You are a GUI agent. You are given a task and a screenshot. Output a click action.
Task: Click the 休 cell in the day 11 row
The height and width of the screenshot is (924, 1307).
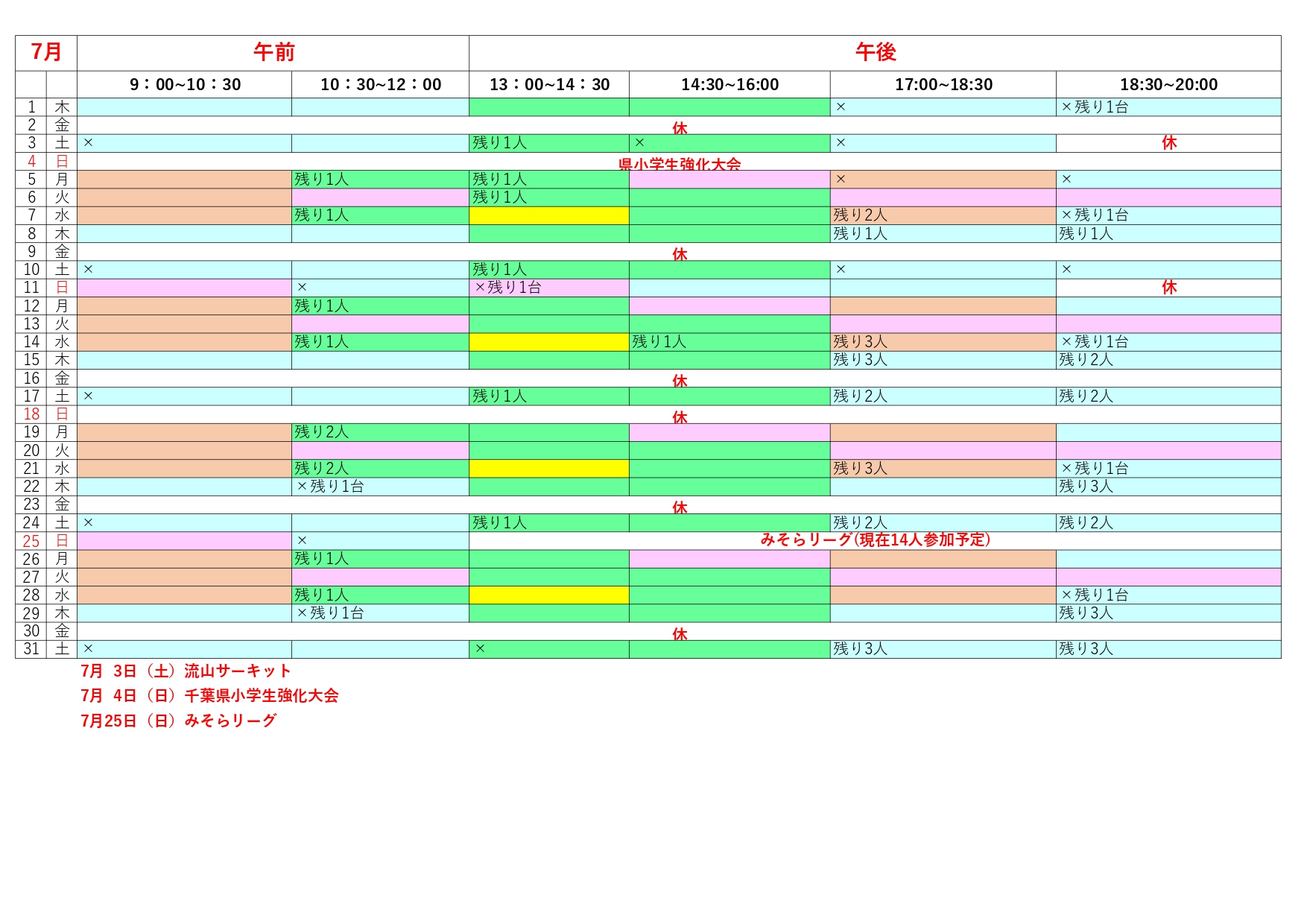point(1169,288)
